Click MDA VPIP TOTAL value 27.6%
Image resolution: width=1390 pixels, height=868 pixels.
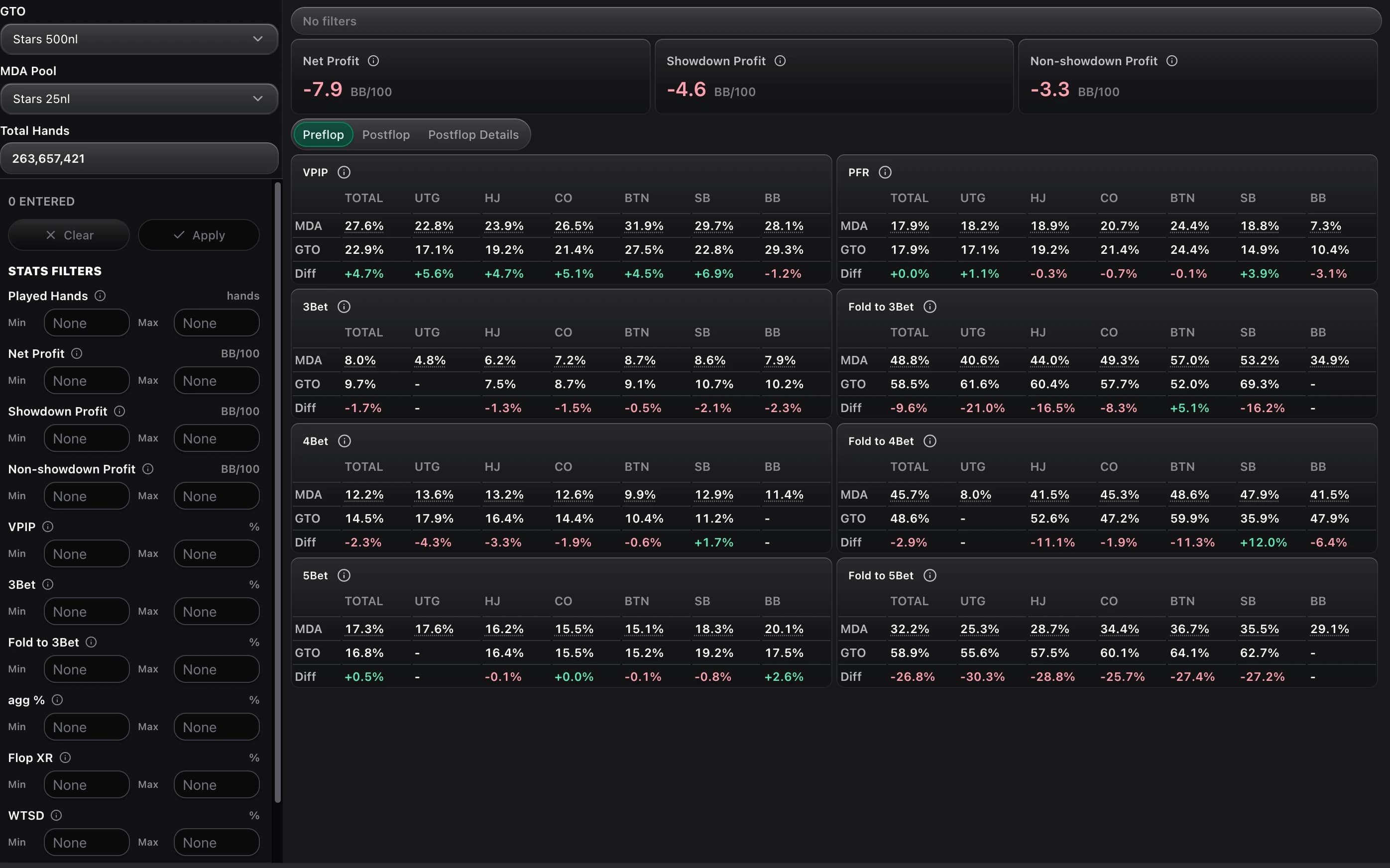pos(364,226)
